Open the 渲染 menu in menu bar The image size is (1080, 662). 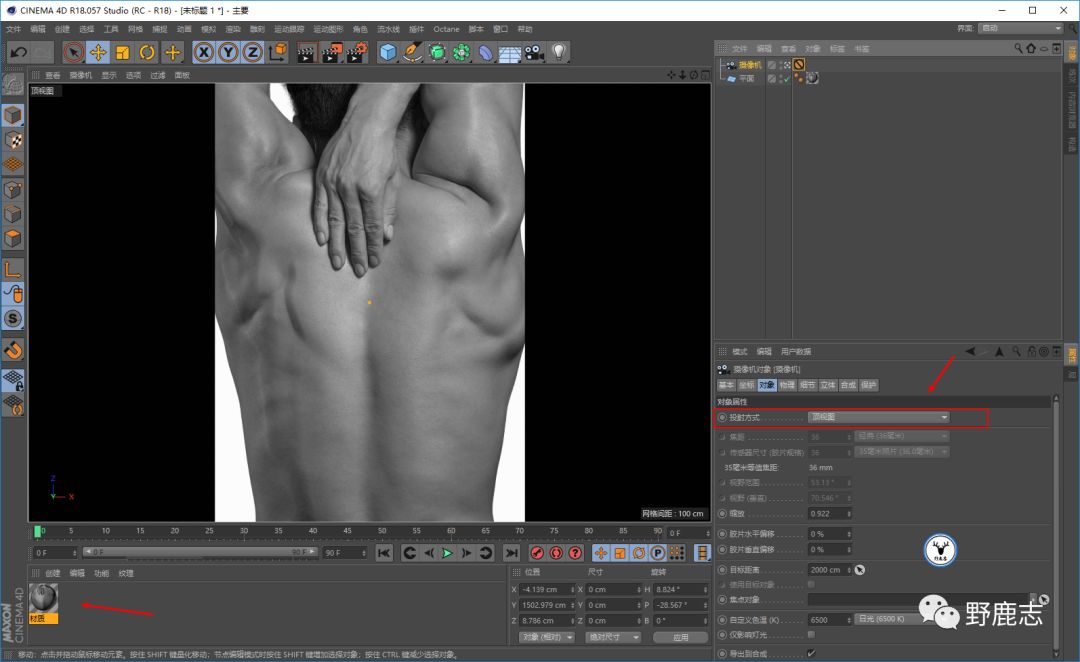point(233,29)
